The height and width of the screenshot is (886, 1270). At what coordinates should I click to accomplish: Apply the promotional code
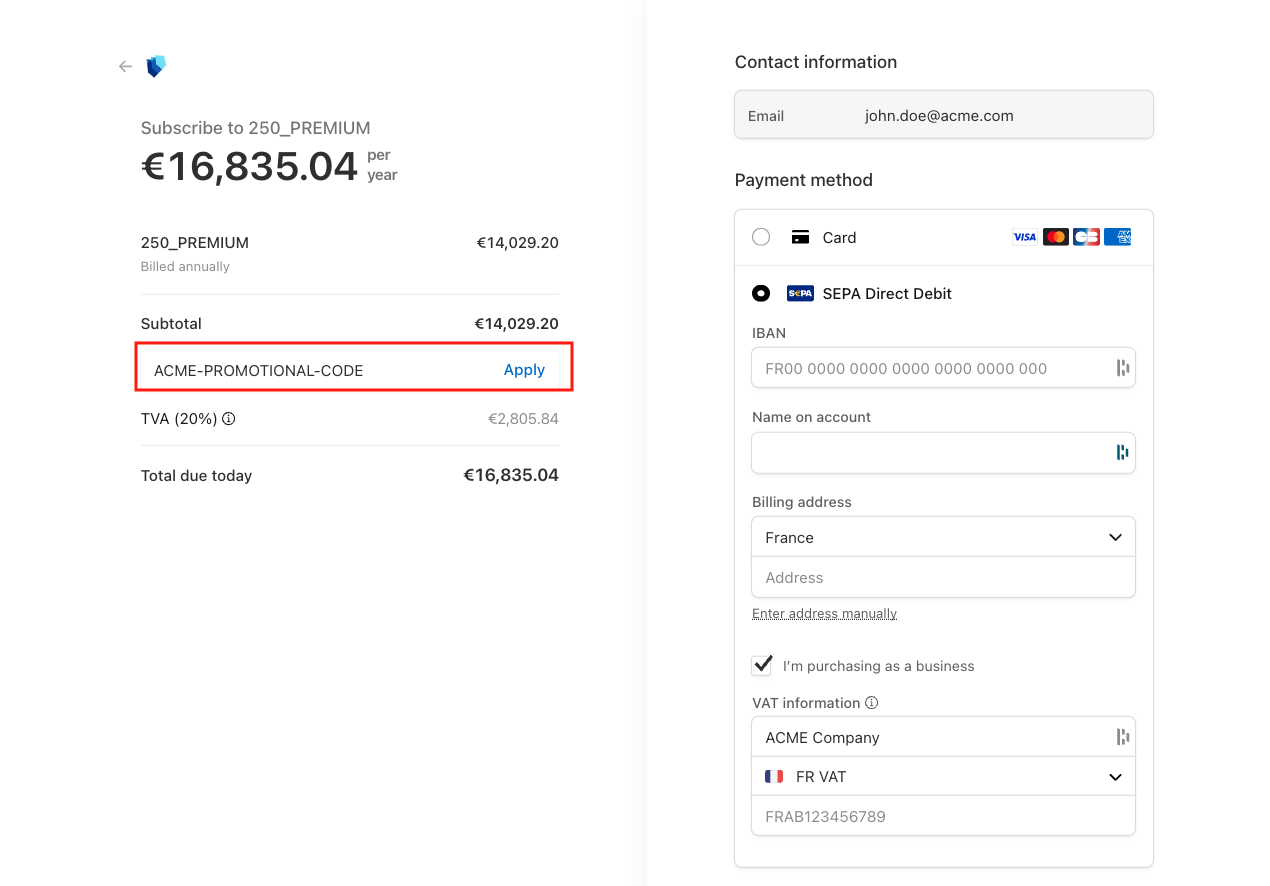(x=524, y=370)
